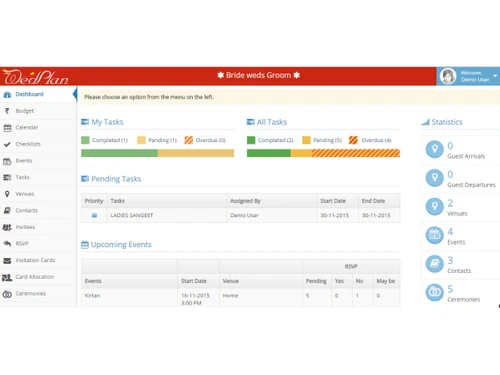Screen dimensions: 500x375
Task: Open Contacts in the left menu
Action: (38, 211)
